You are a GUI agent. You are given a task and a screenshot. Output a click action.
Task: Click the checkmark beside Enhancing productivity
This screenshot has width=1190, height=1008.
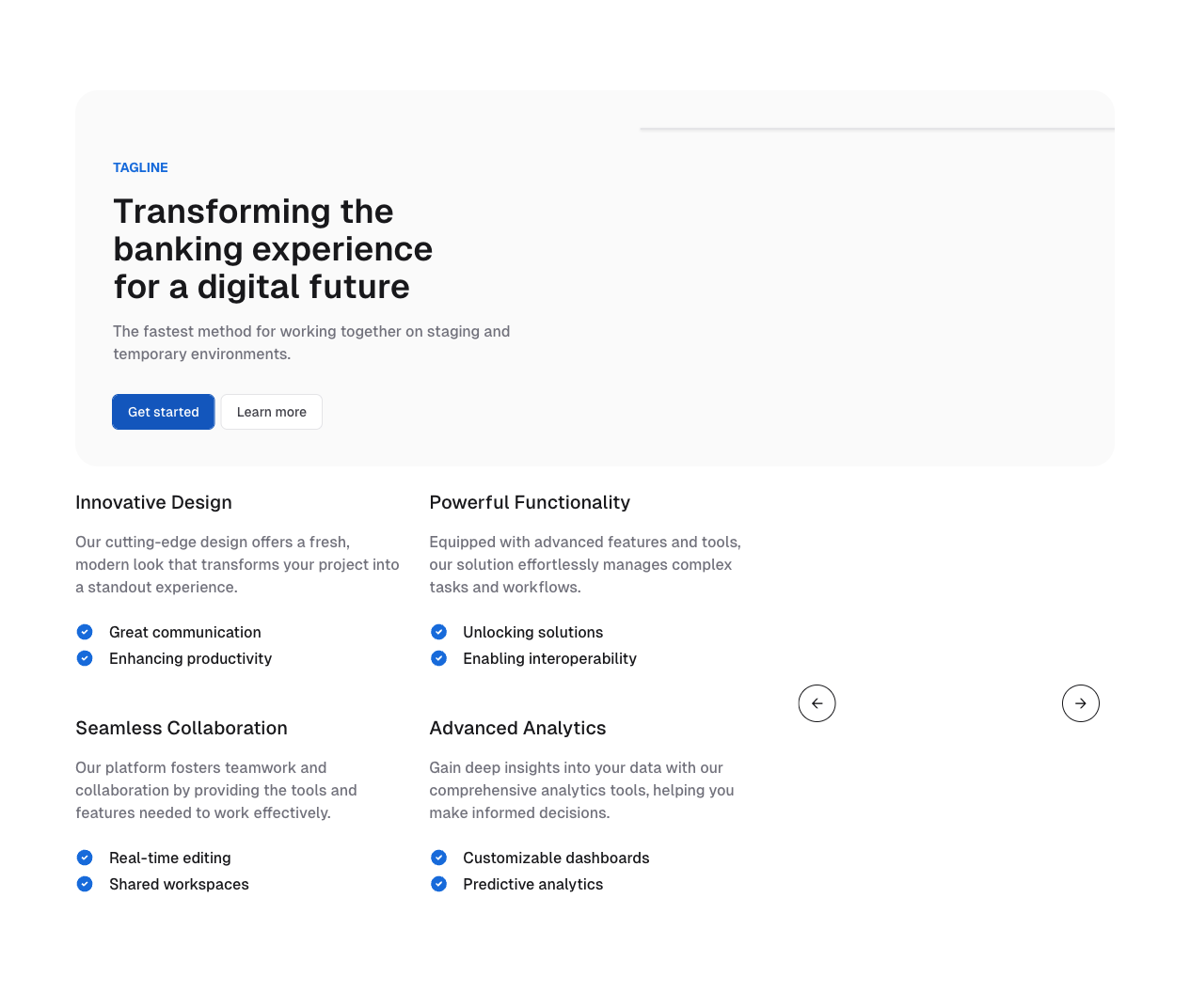pyautogui.click(x=85, y=658)
